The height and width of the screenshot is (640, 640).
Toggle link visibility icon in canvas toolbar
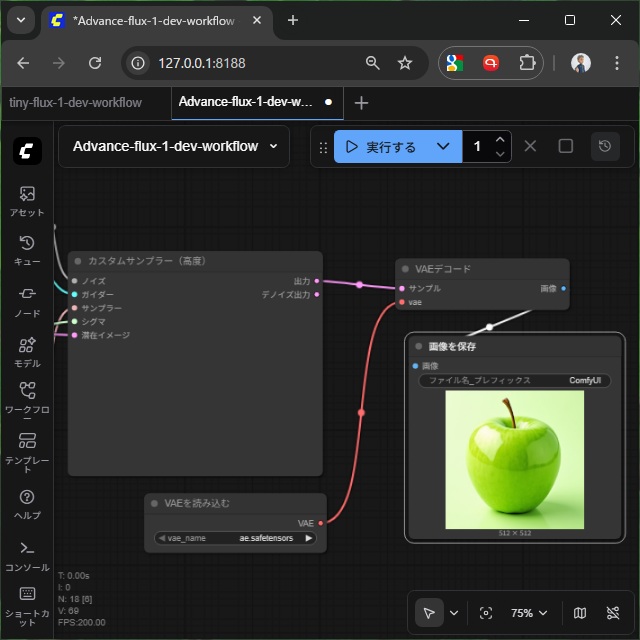click(613, 613)
